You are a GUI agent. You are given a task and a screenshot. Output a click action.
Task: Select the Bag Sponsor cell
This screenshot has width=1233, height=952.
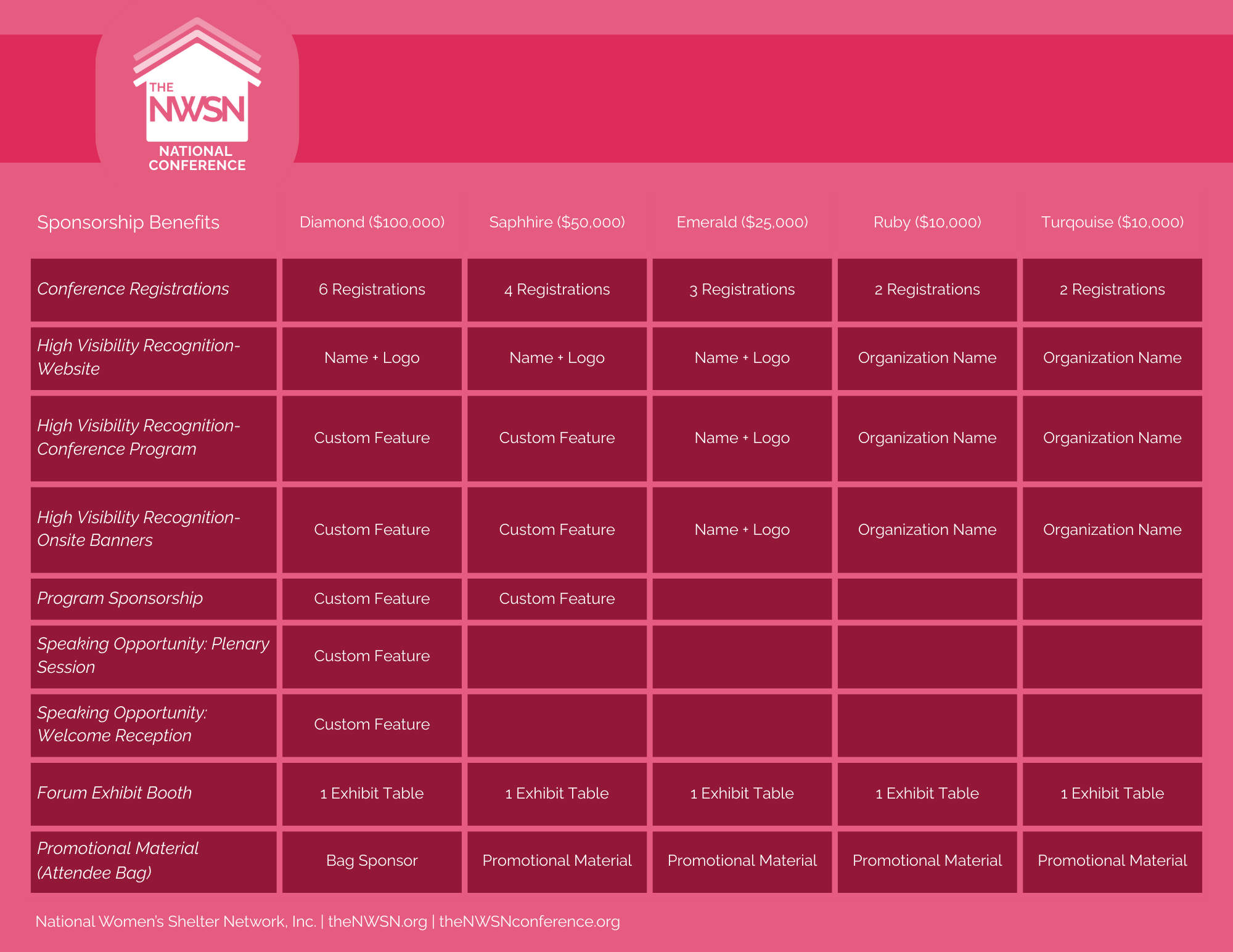(372, 861)
